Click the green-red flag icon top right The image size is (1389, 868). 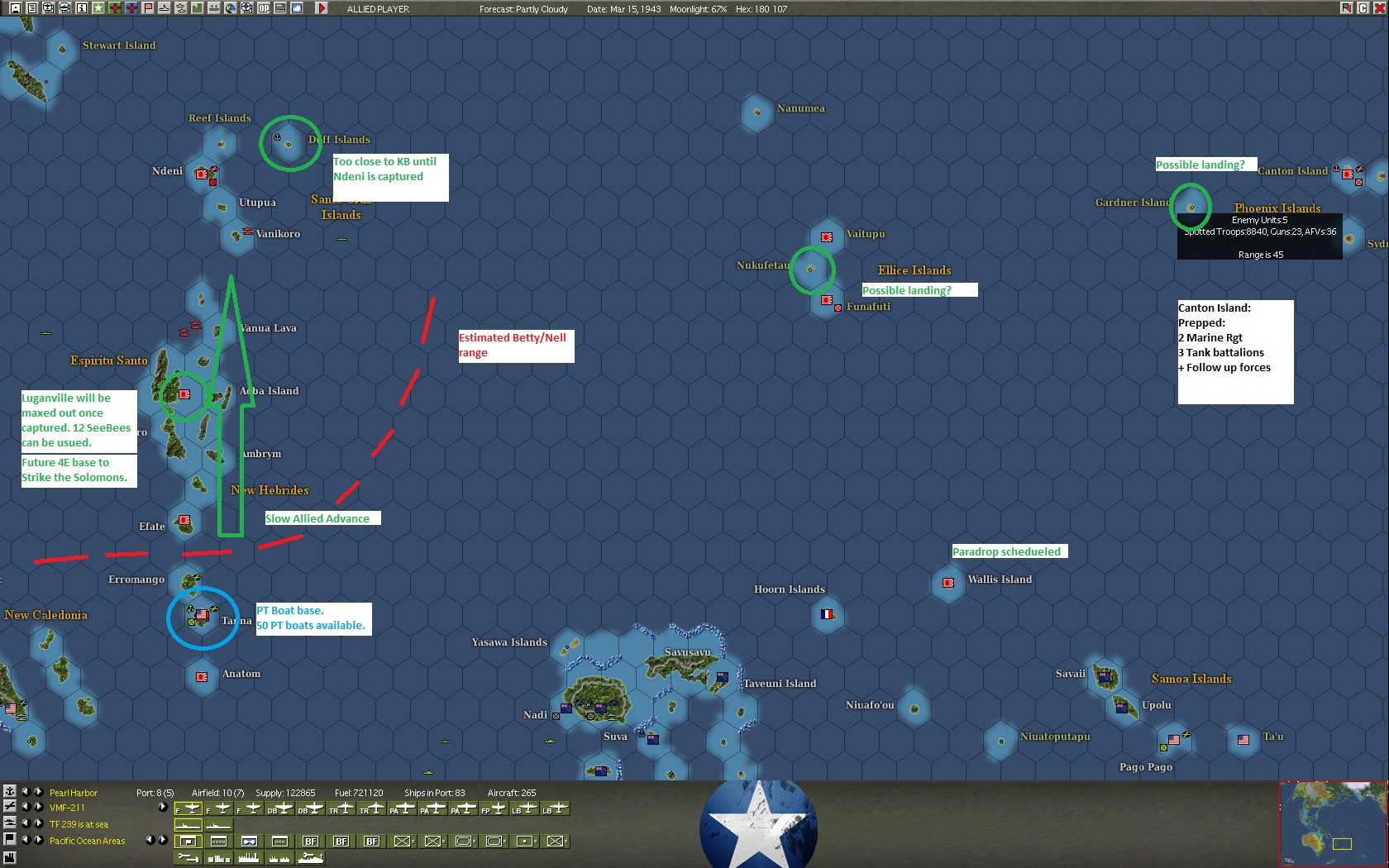[1347, 8]
